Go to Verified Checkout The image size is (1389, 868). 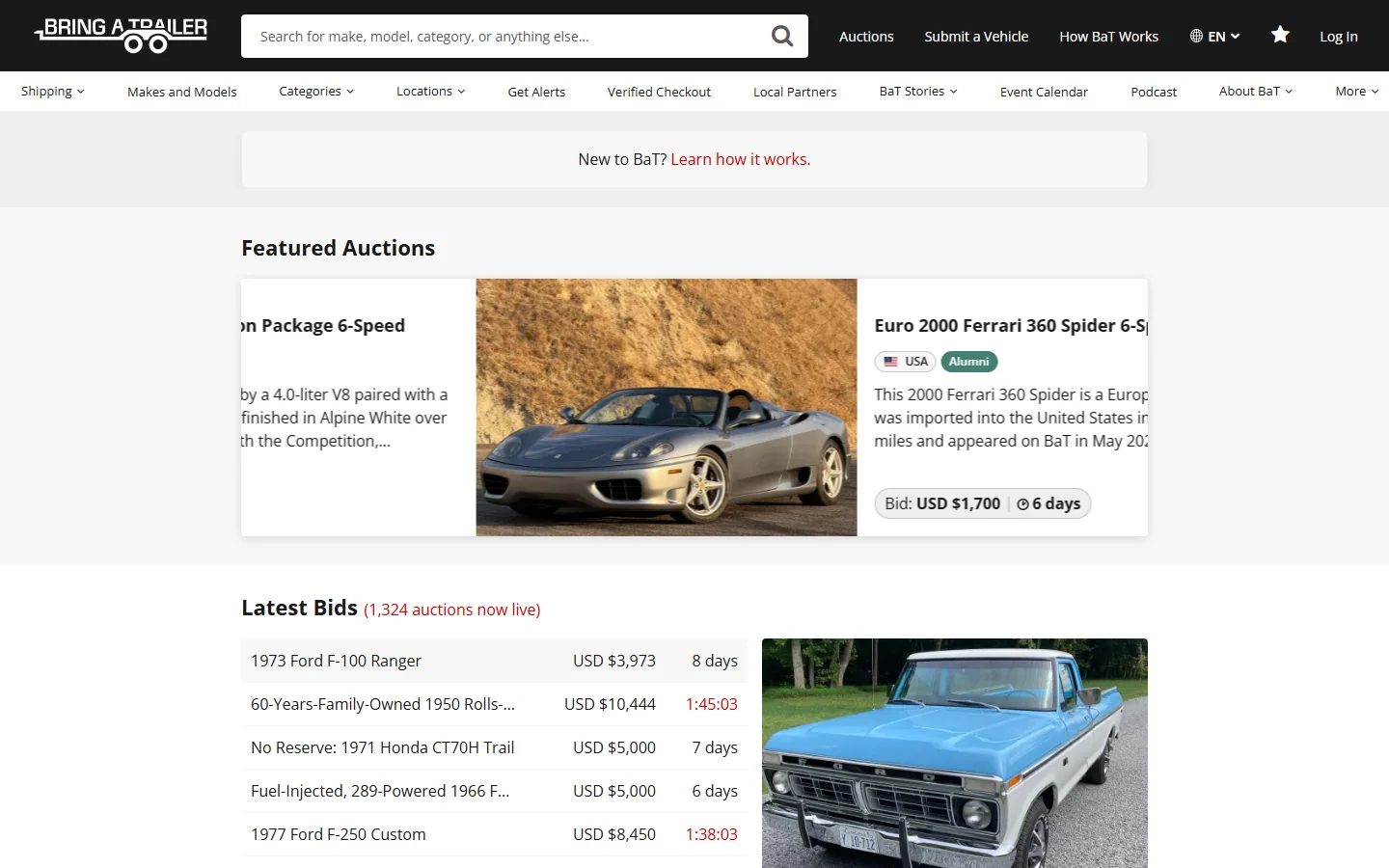point(659,92)
